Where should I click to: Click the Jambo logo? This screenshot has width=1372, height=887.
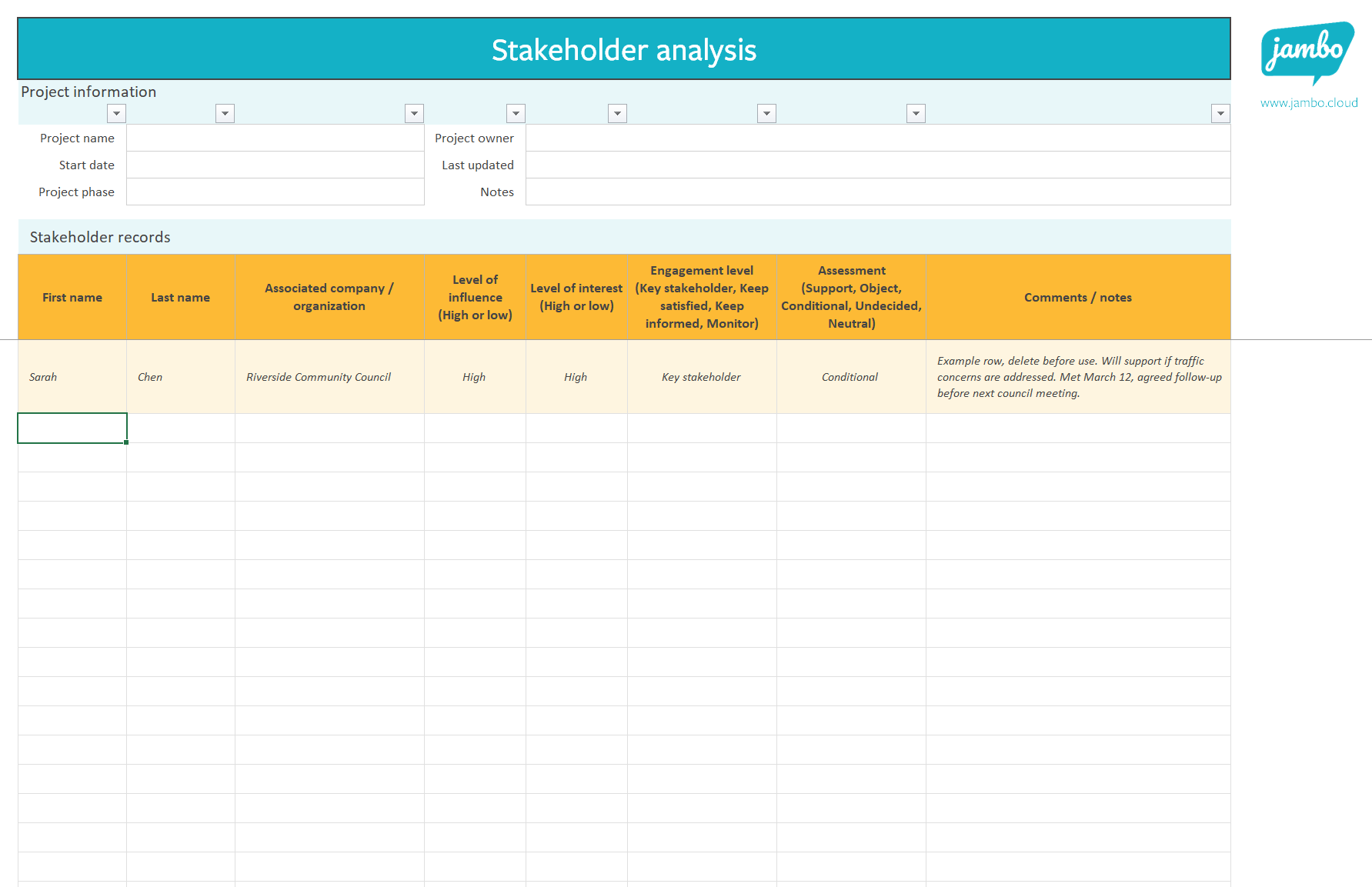point(1307,52)
